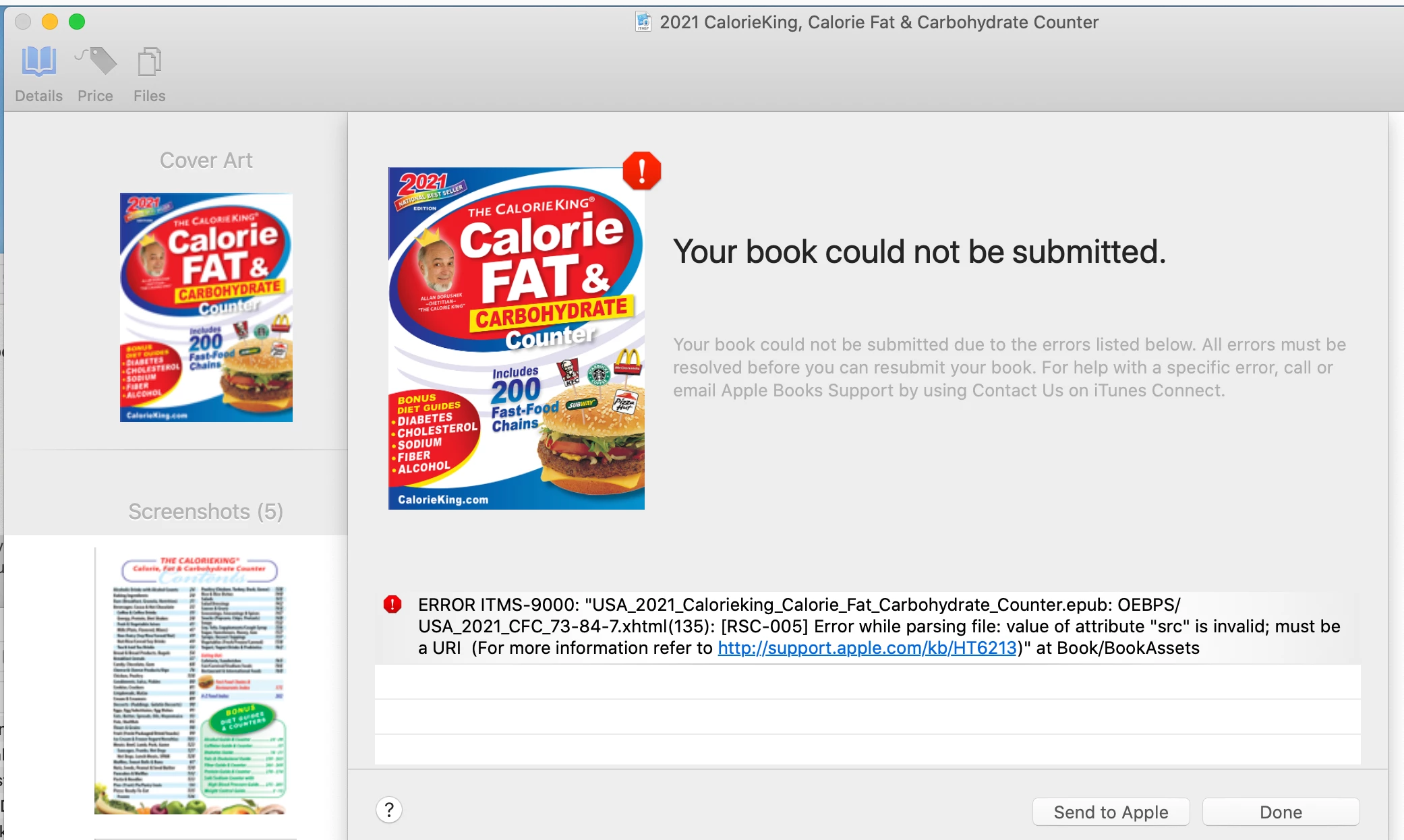Click the Cover Art section heading
Viewport: 1404px width, 840px height.
pos(206,160)
